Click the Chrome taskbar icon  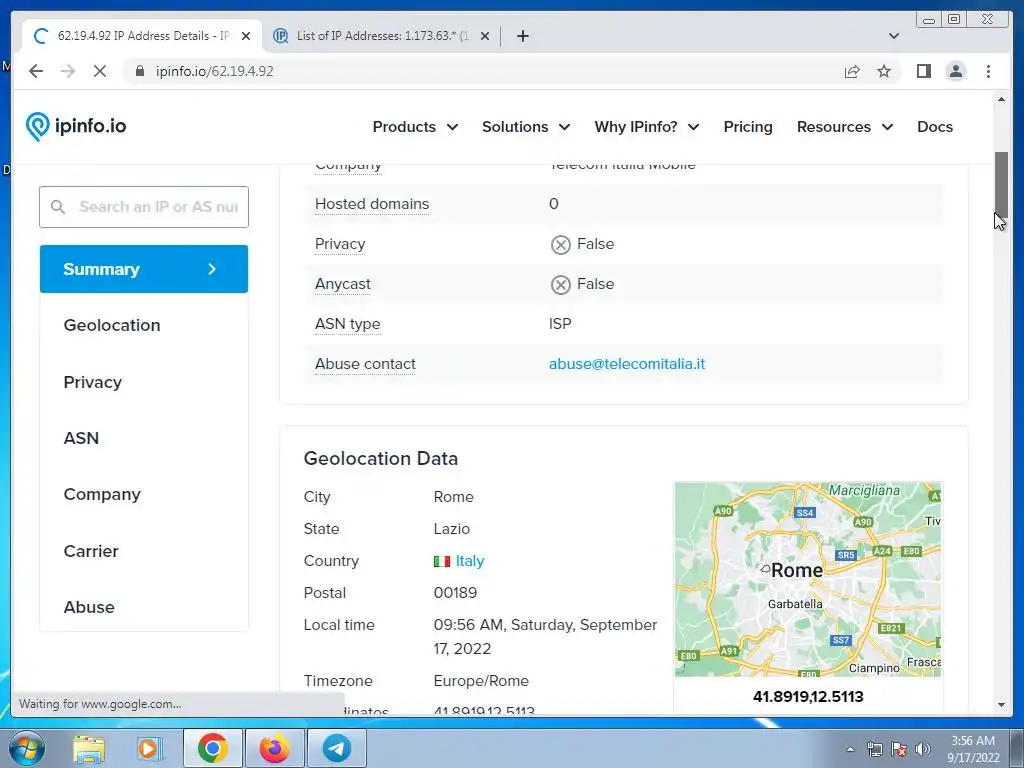(213, 748)
